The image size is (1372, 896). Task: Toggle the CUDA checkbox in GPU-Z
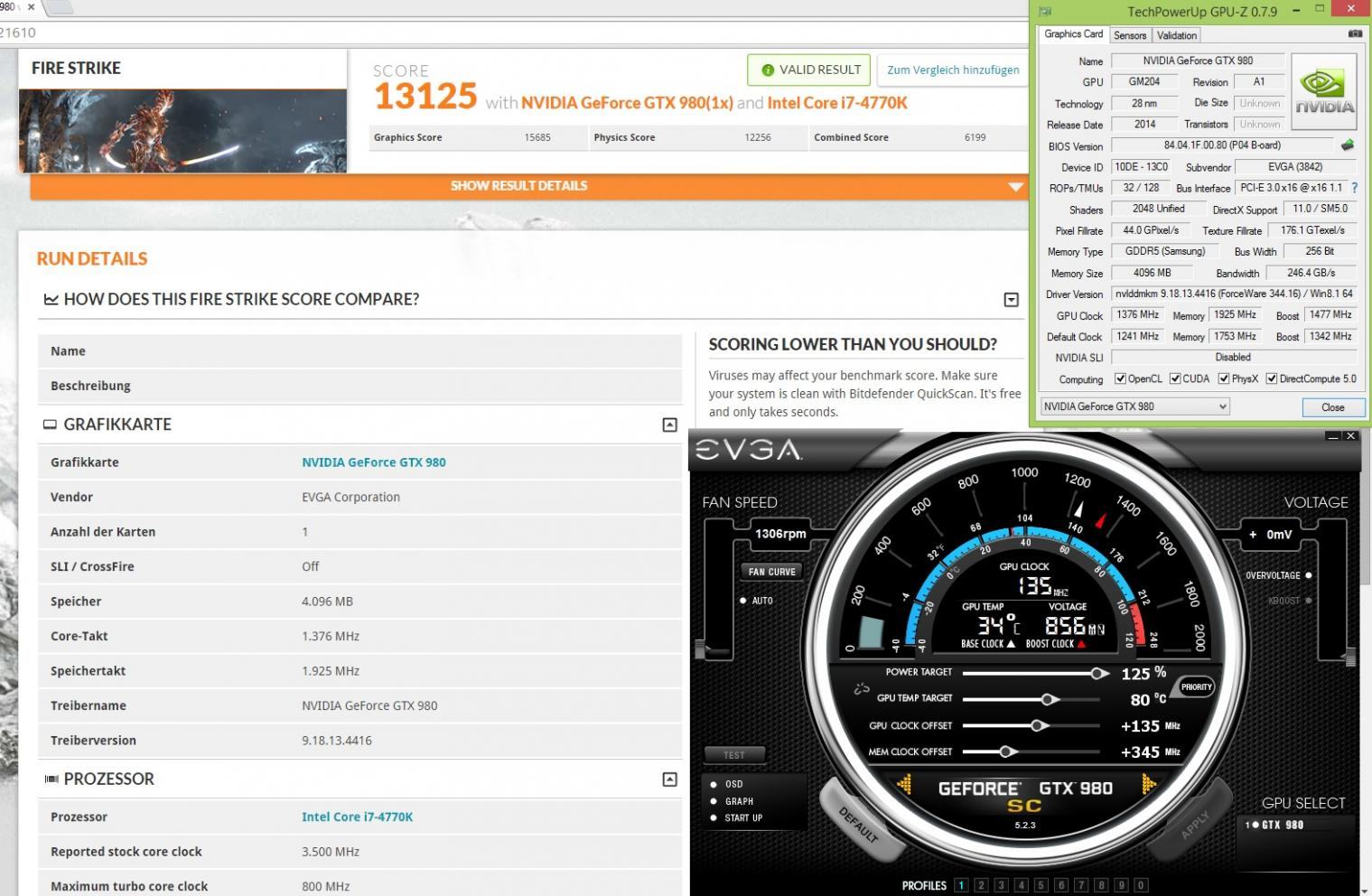(1175, 379)
